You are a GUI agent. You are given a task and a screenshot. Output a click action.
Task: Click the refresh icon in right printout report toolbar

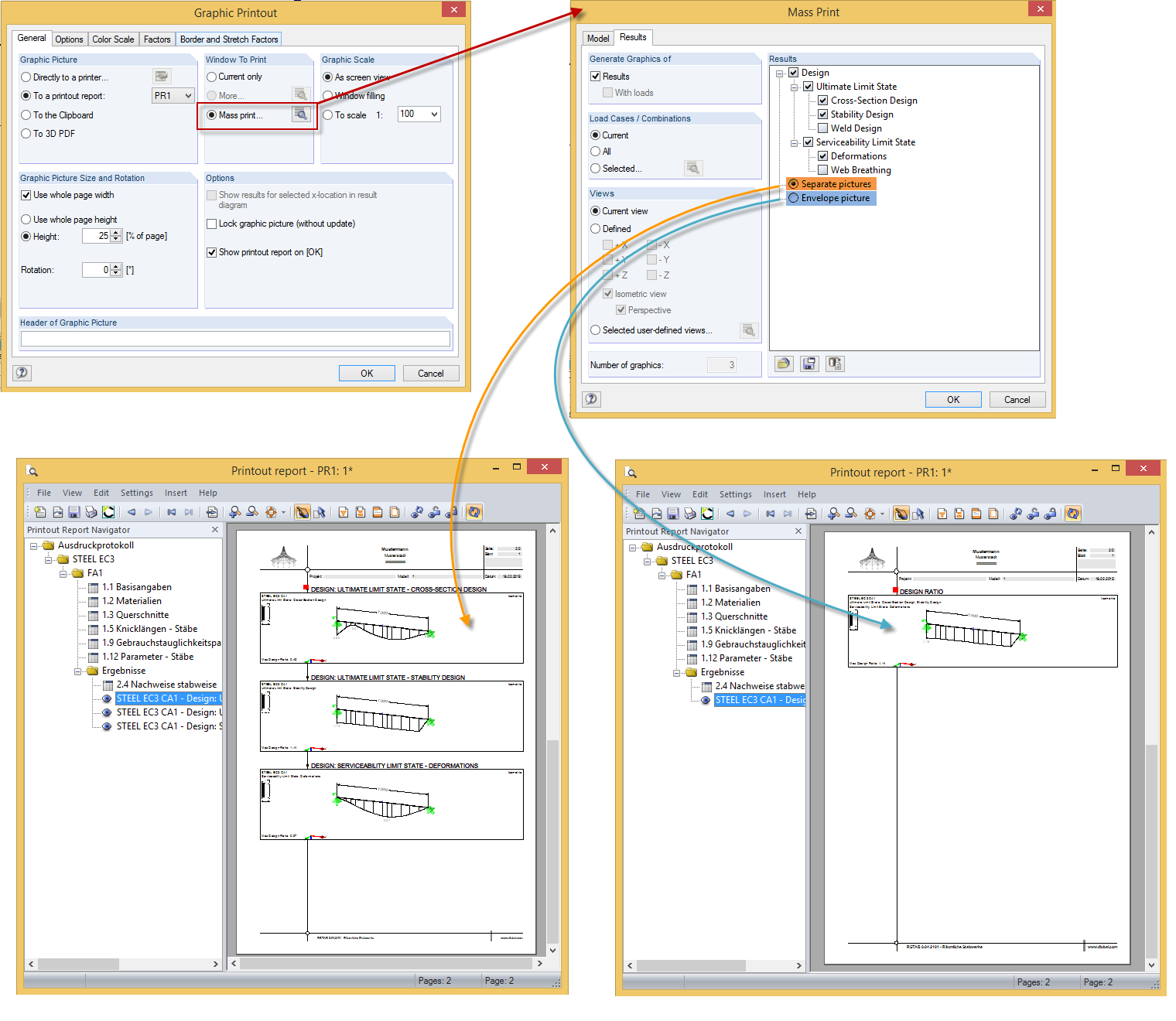click(1073, 514)
